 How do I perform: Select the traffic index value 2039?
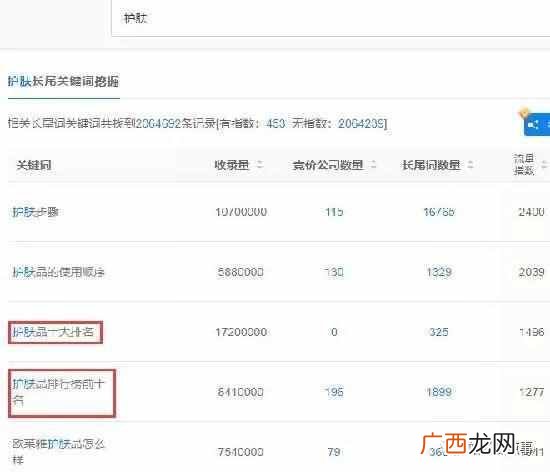(531, 272)
